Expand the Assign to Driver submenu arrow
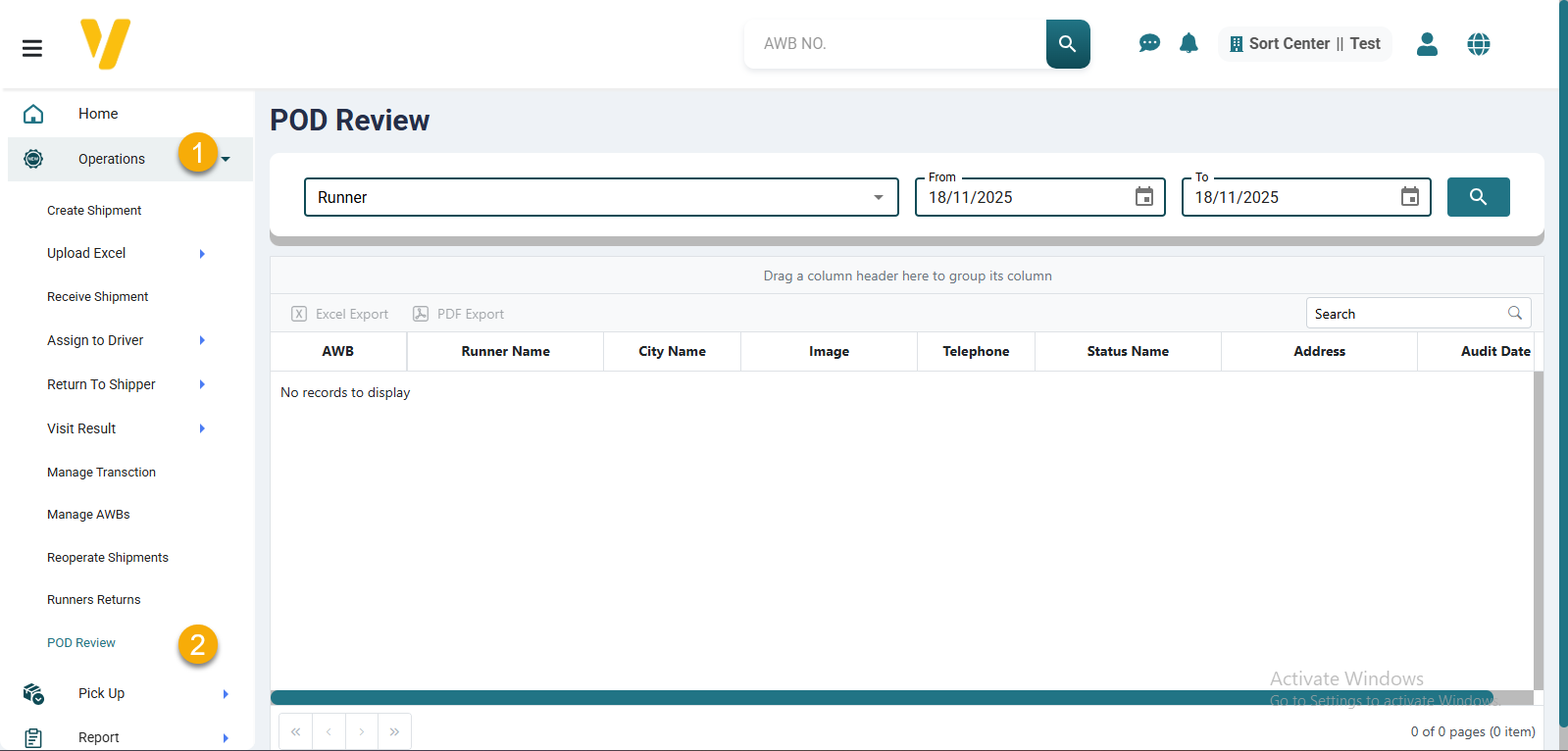Image resolution: width=1568 pixels, height=751 pixels. (202, 340)
